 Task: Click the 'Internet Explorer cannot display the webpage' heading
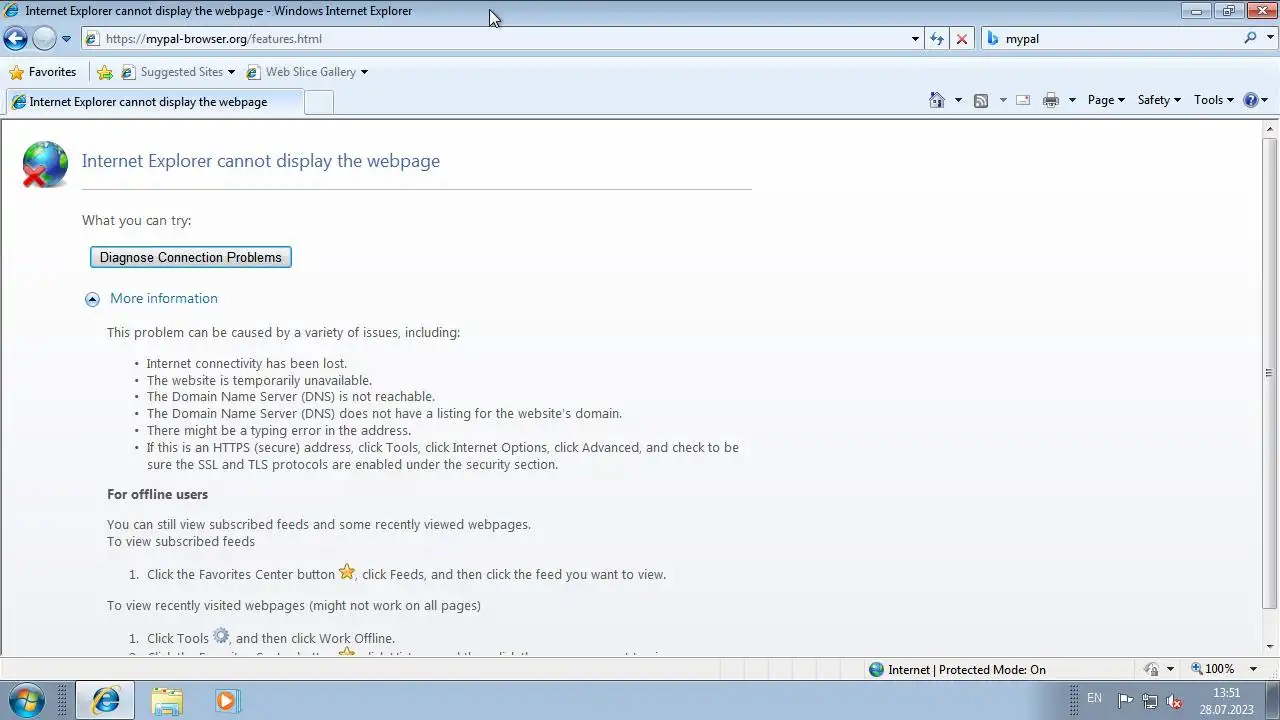tap(261, 161)
